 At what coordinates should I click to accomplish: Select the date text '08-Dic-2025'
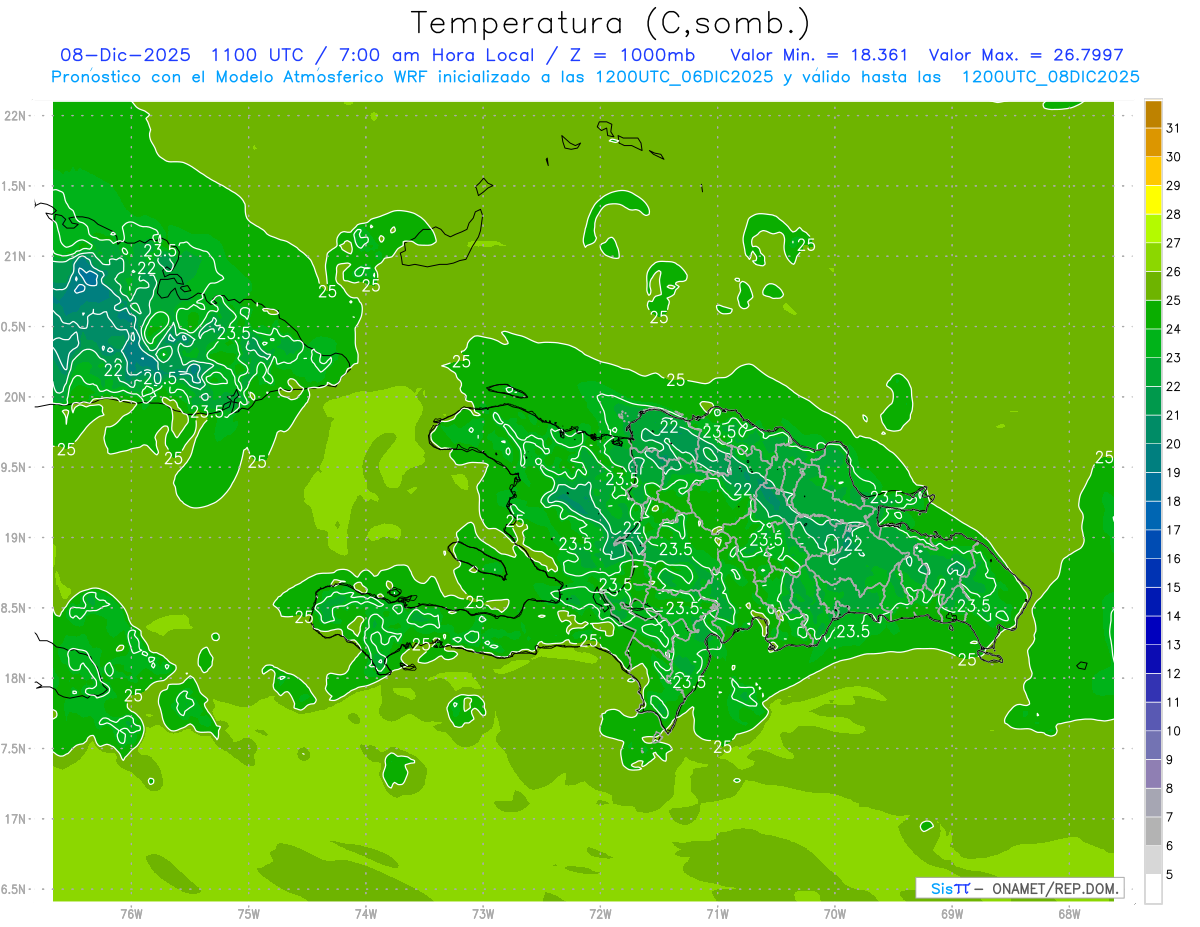click(125, 55)
